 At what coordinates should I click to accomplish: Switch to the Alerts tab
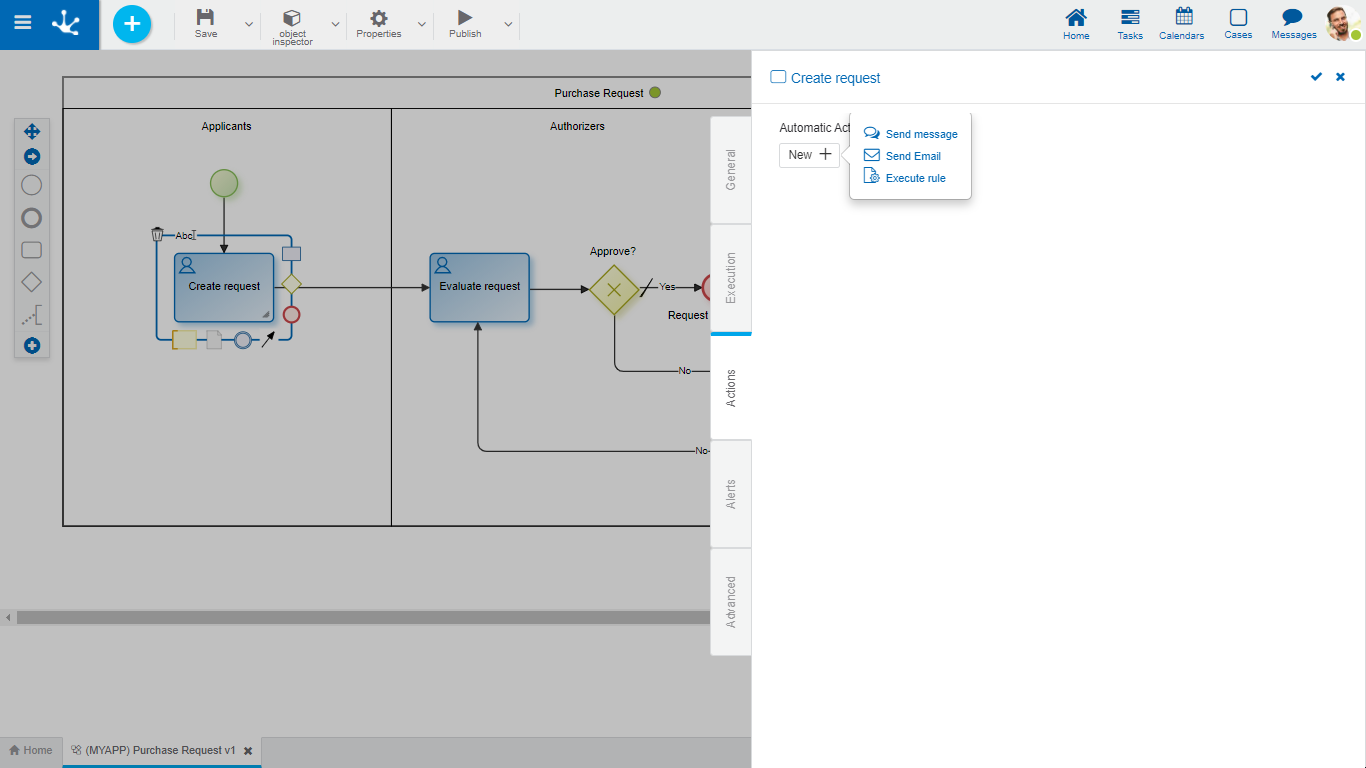tap(731, 494)
